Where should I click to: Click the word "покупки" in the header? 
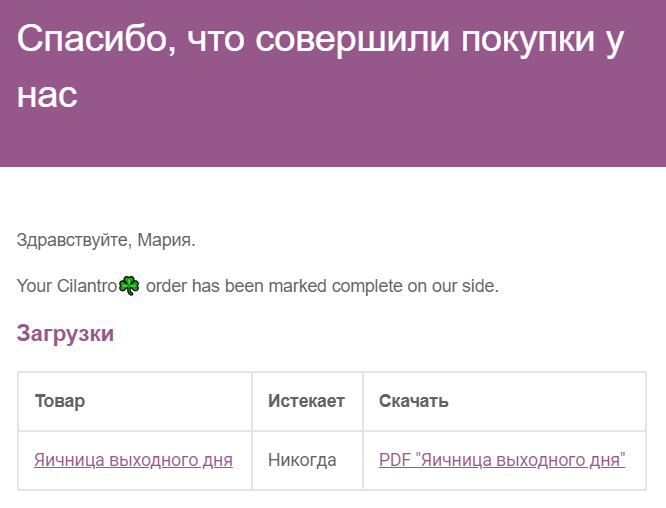click(528, 41)
